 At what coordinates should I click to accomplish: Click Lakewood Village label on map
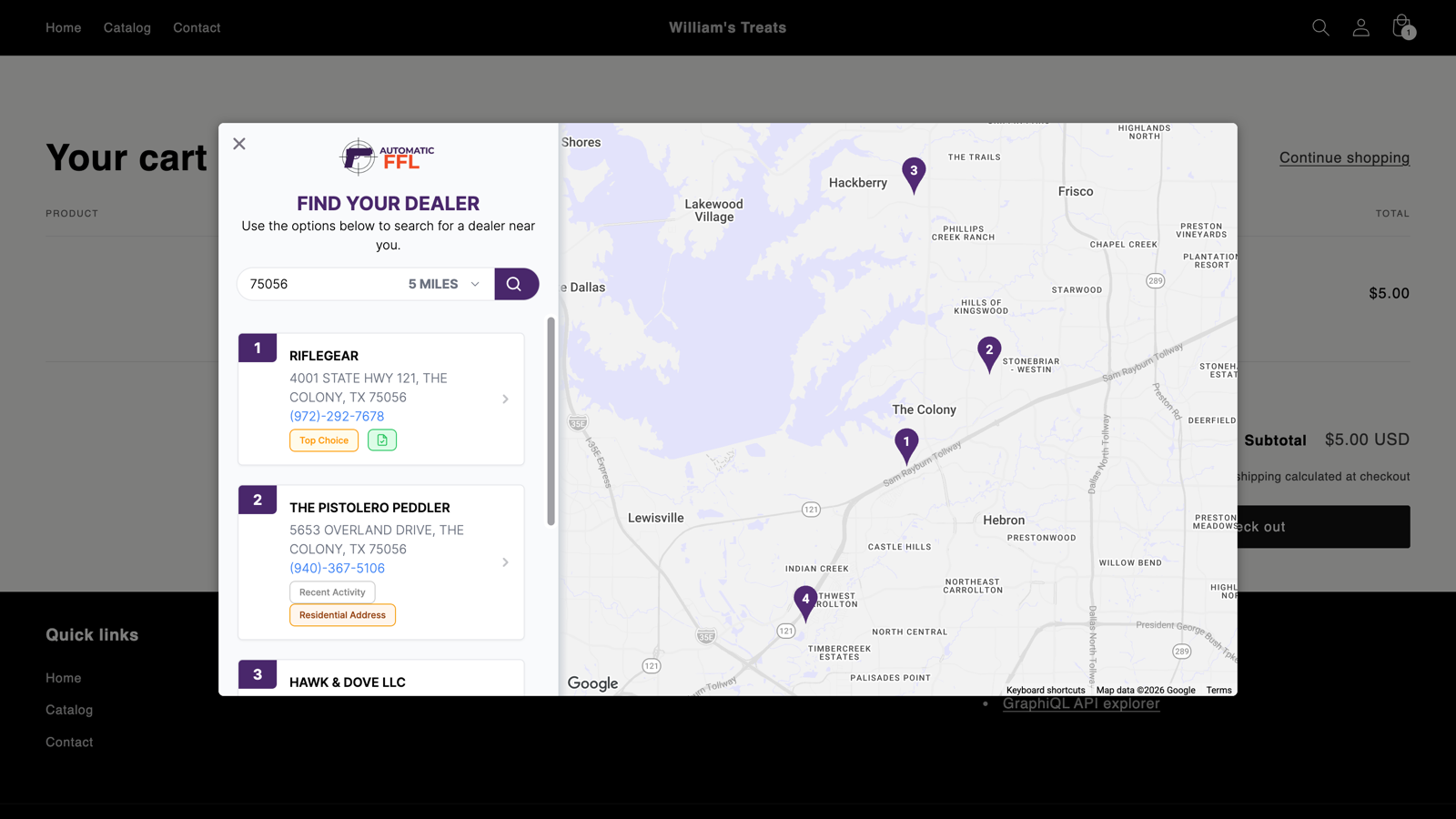(x=713, y=210)
